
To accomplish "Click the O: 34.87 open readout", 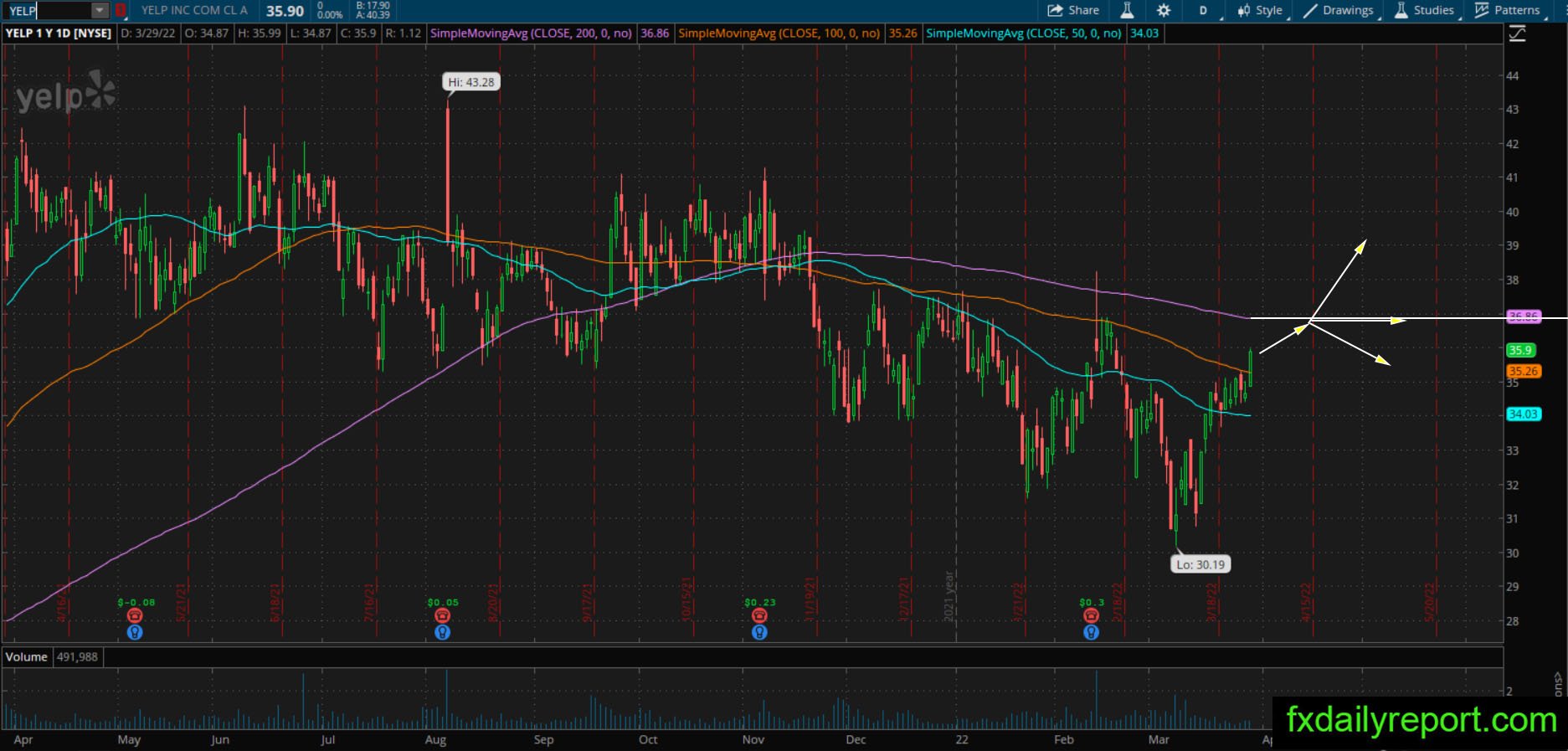I will [x=207, y=33].
